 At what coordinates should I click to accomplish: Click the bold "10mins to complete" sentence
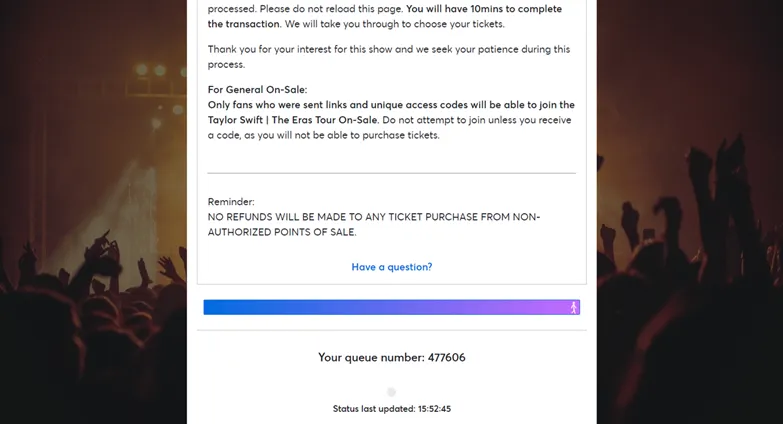[385, 16]
